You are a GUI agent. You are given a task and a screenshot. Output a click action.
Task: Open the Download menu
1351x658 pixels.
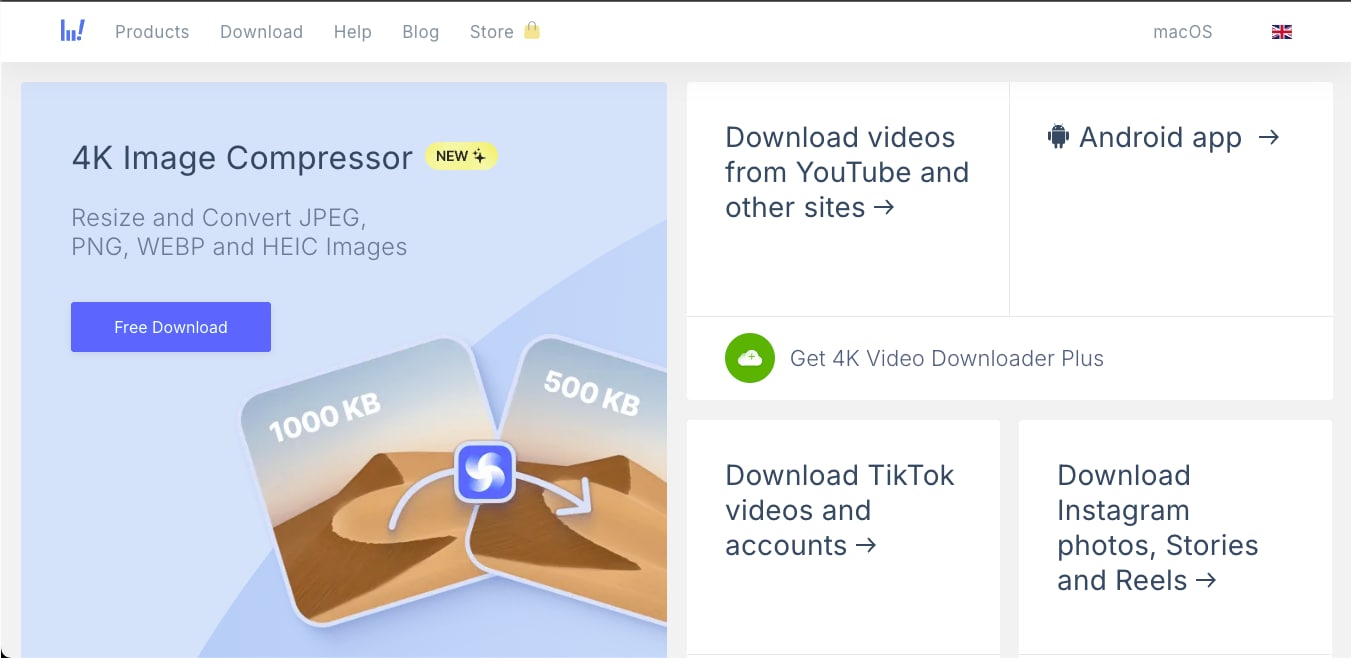[261, 32]
